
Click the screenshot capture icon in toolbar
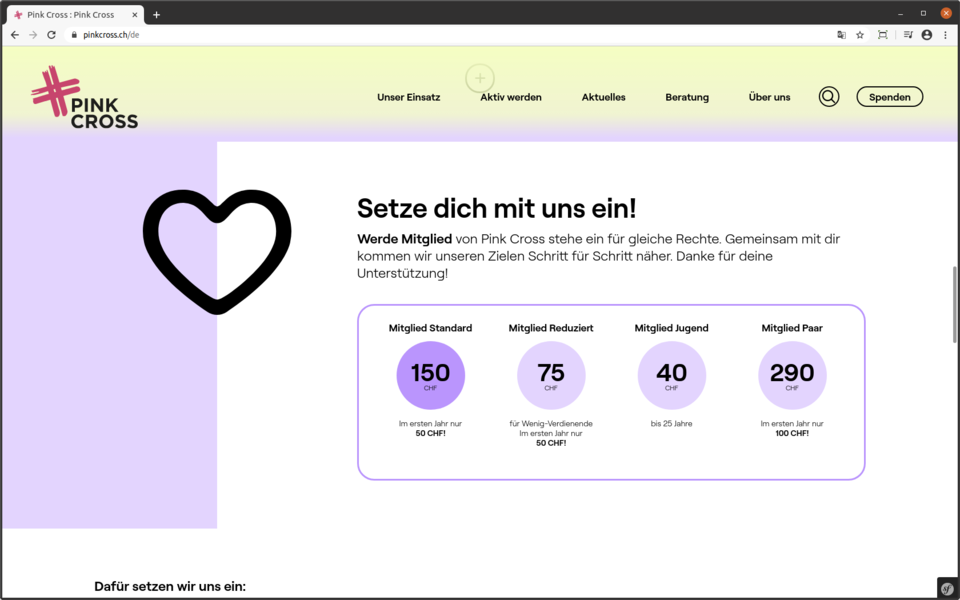883,35
